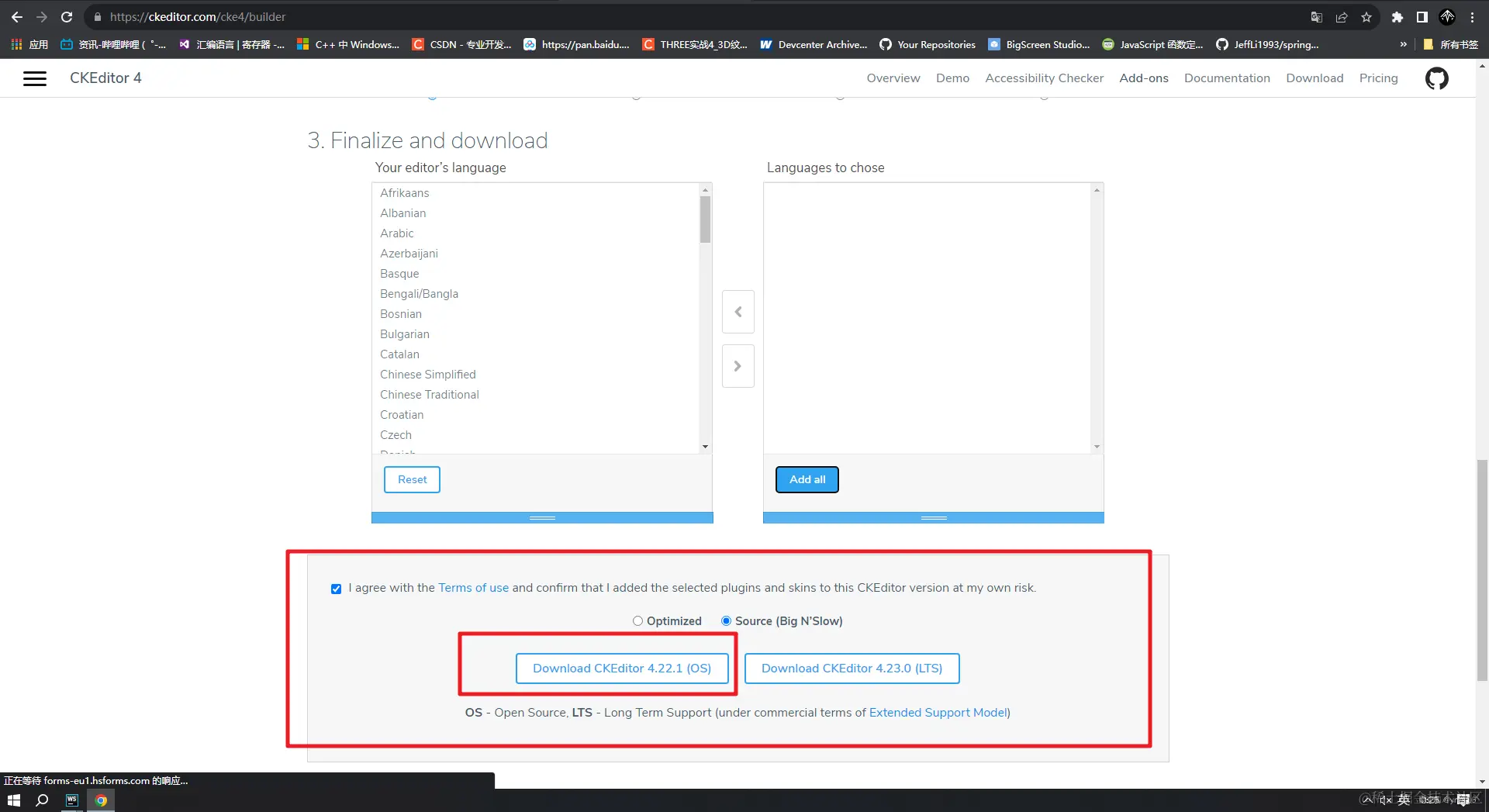The width and height of the screenshot is (1489, 812).
Task: Move language right with arrow button
Action: 738,366
